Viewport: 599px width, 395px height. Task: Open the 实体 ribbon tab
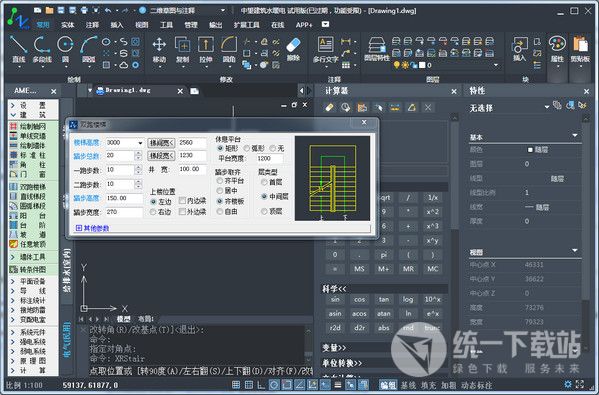(x=68, y=25)
